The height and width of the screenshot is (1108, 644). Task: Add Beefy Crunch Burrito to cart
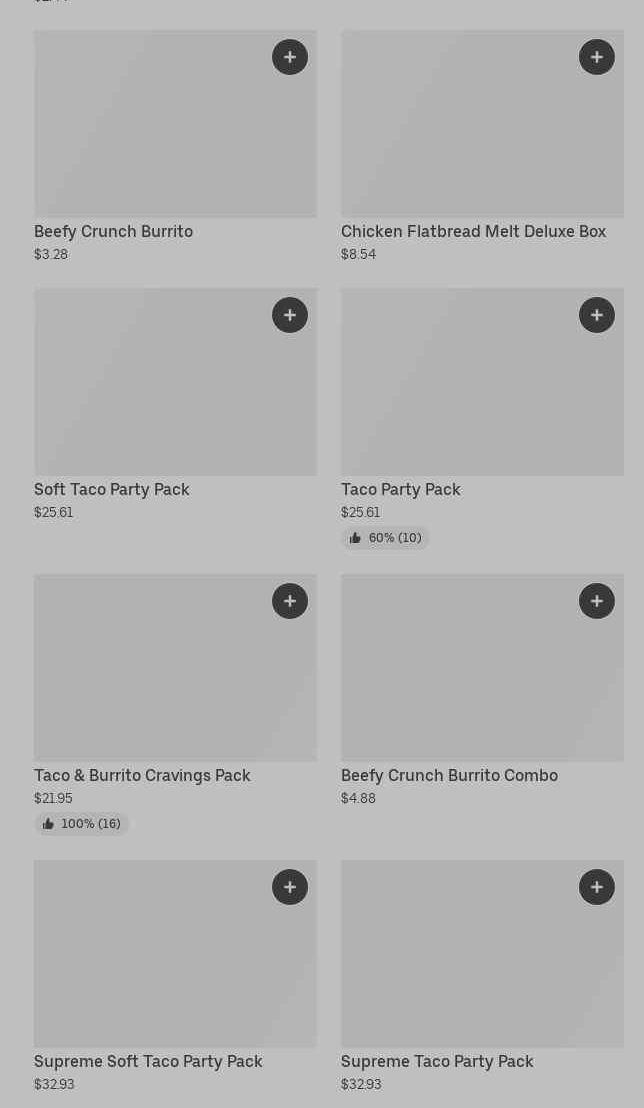pyautogui.click(x=290, y=57)
